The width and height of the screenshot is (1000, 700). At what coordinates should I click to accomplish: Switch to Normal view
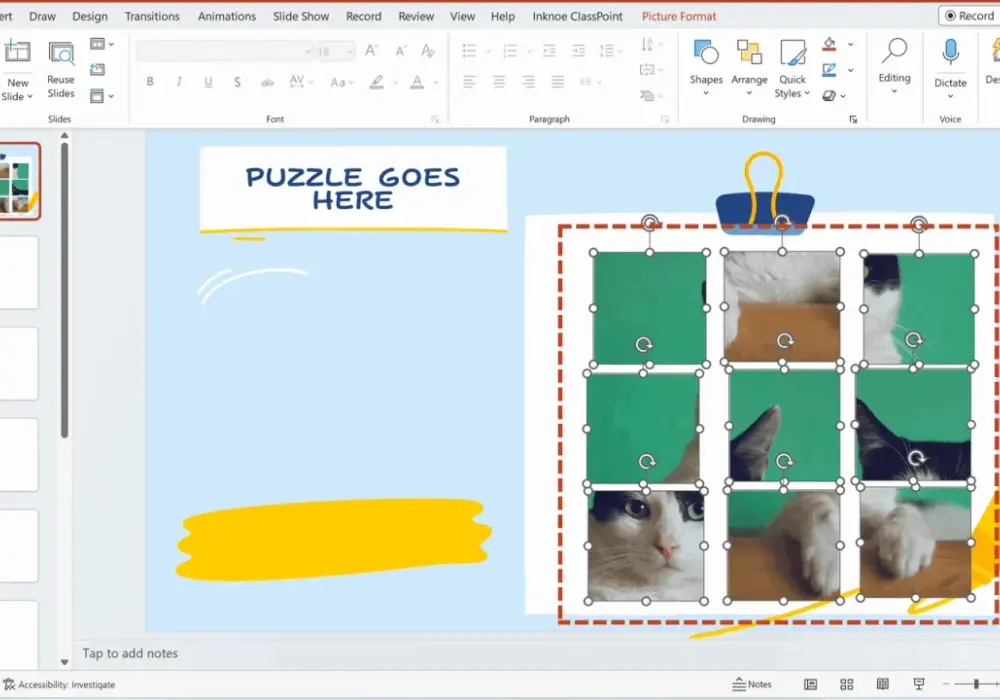pos(810,684)
